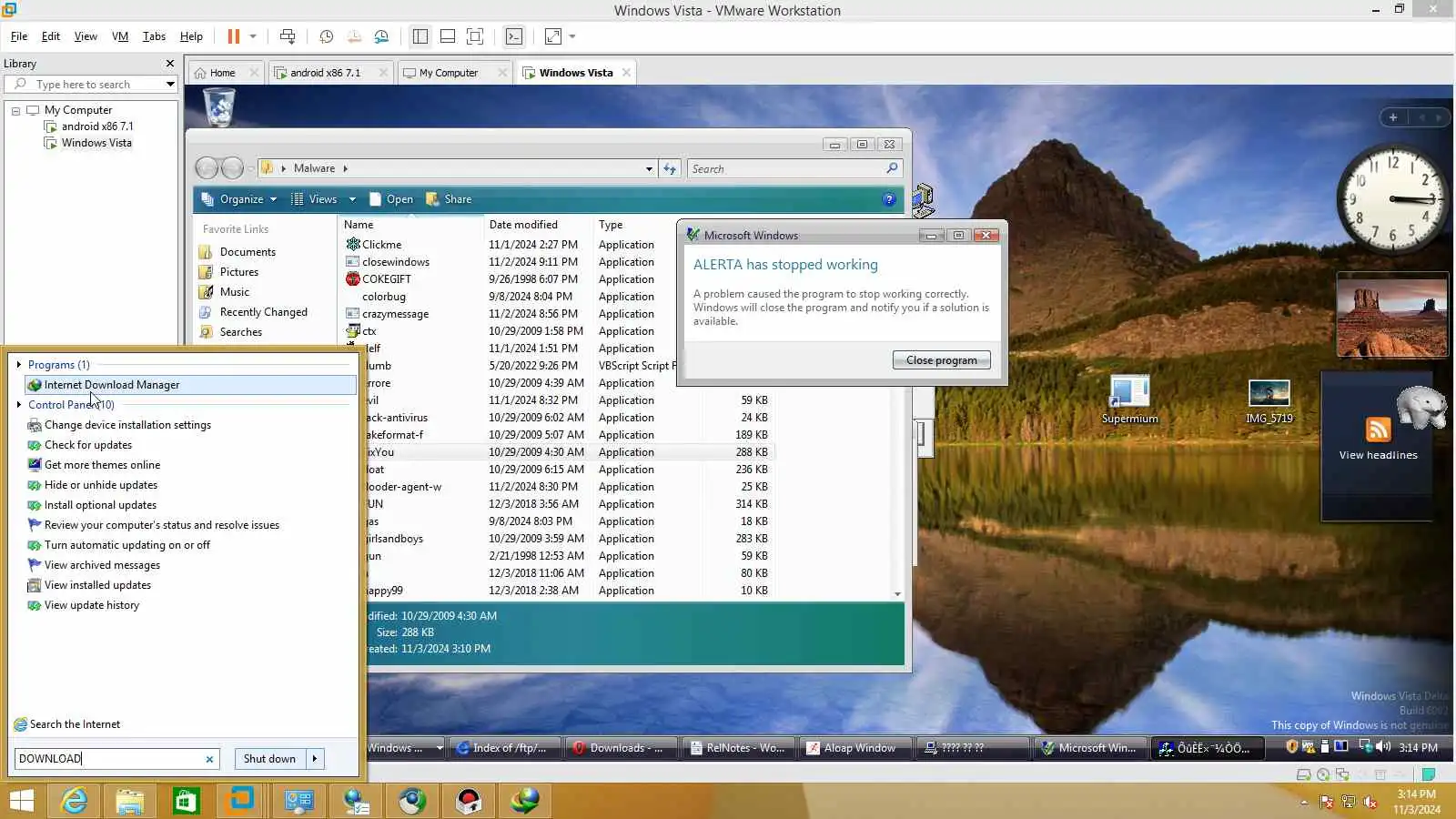Select the COKEGIFT application file
Viewport: 1456px width, 819px height.
point(386,279)
